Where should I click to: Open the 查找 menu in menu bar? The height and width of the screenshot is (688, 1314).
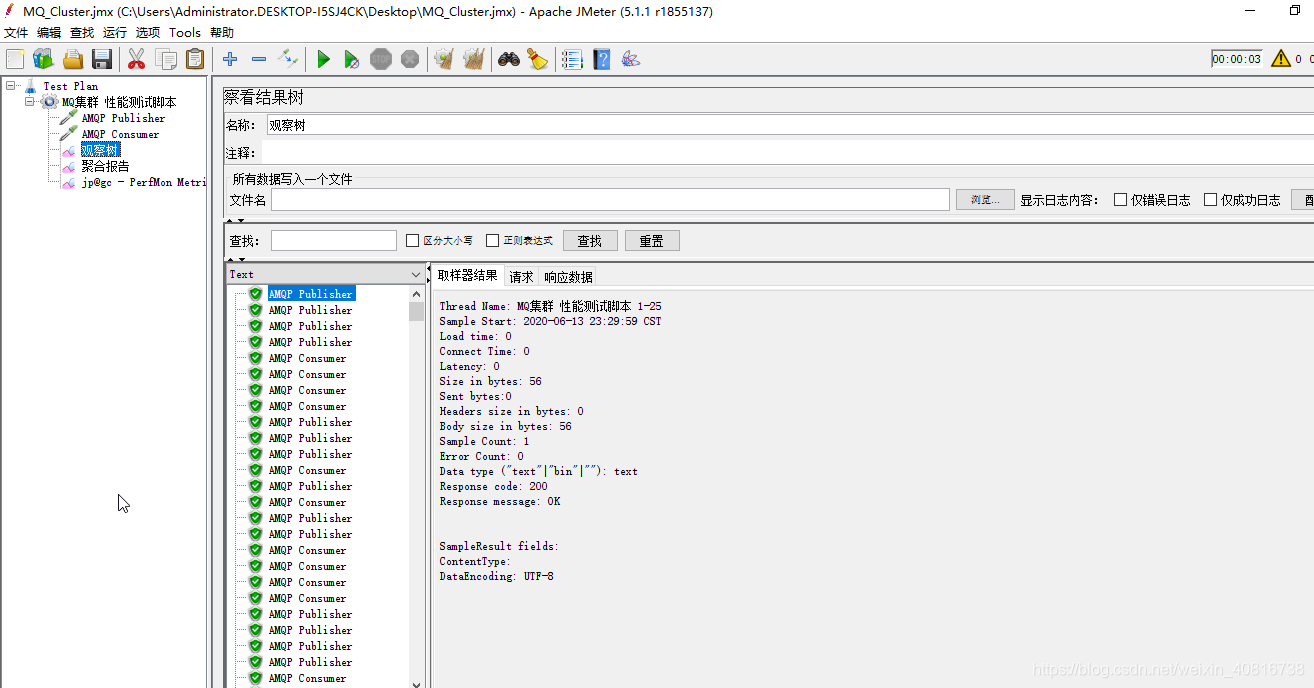[x=82, y=32]
